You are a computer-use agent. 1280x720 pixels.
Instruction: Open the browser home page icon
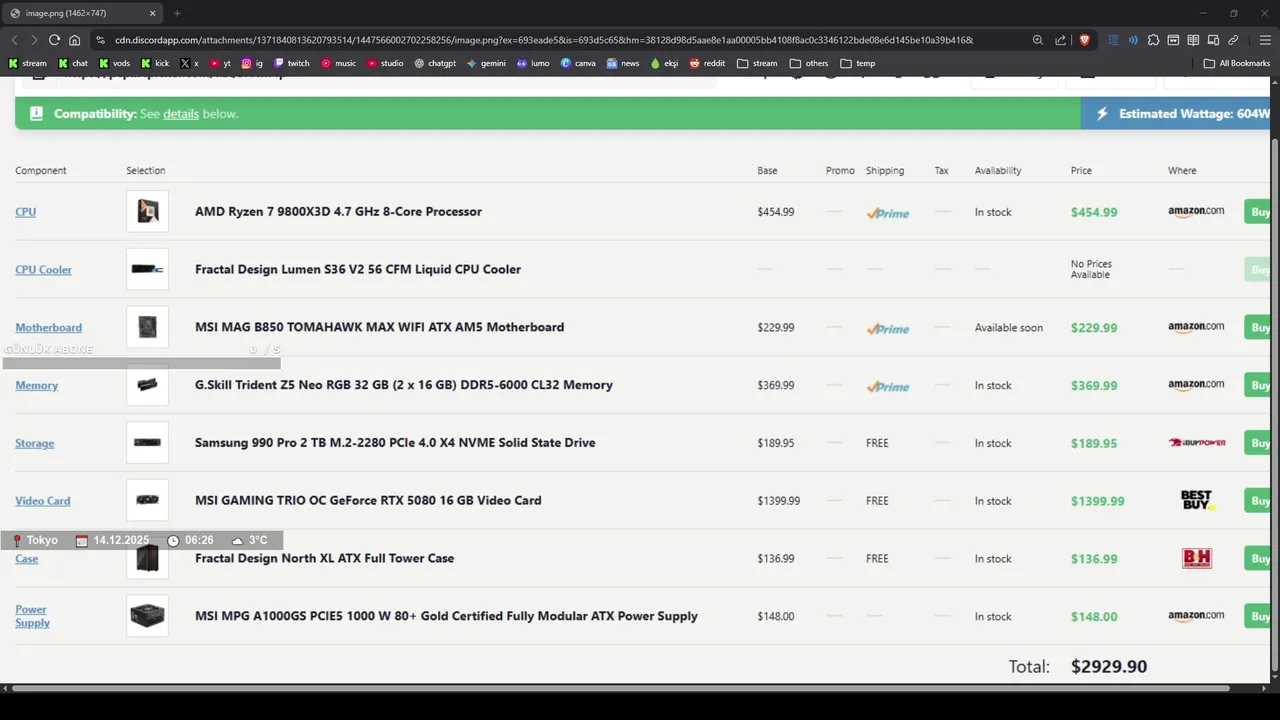[74, 40]
